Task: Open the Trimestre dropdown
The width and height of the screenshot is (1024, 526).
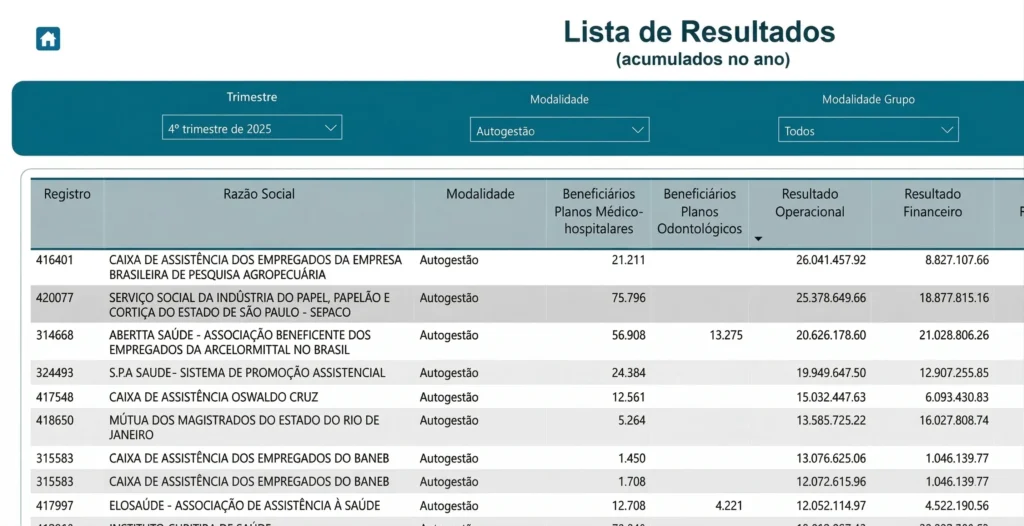Action: [252, 128]
